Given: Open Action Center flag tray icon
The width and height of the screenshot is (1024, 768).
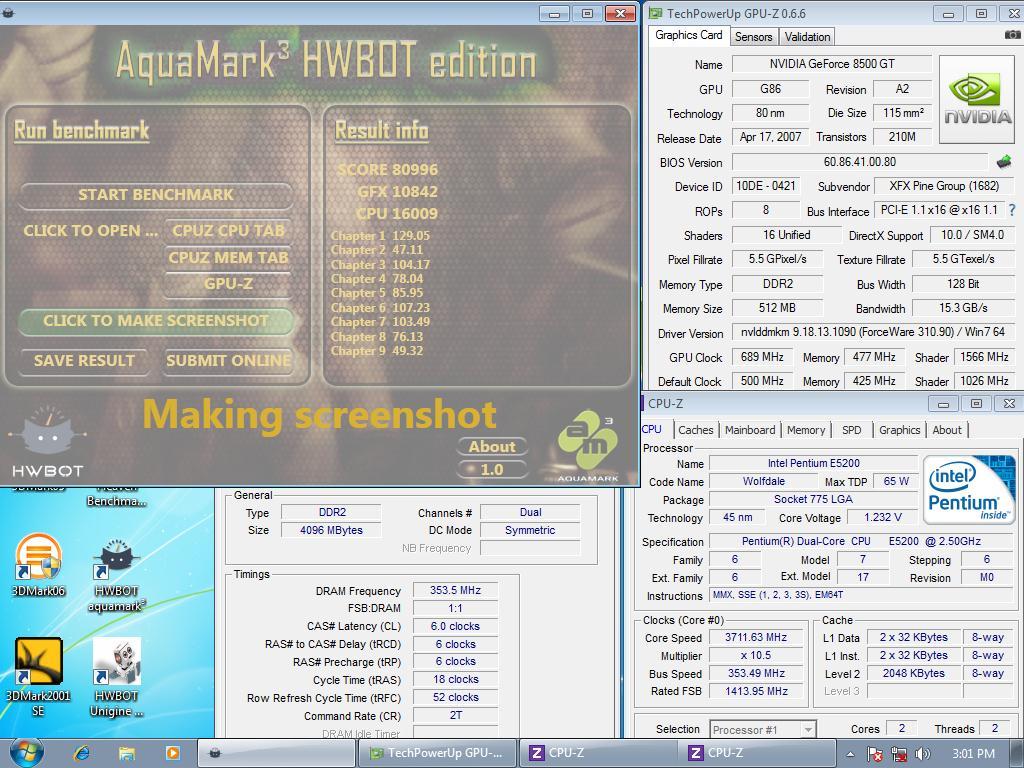Looking at the screenshot, I should 875,754.
